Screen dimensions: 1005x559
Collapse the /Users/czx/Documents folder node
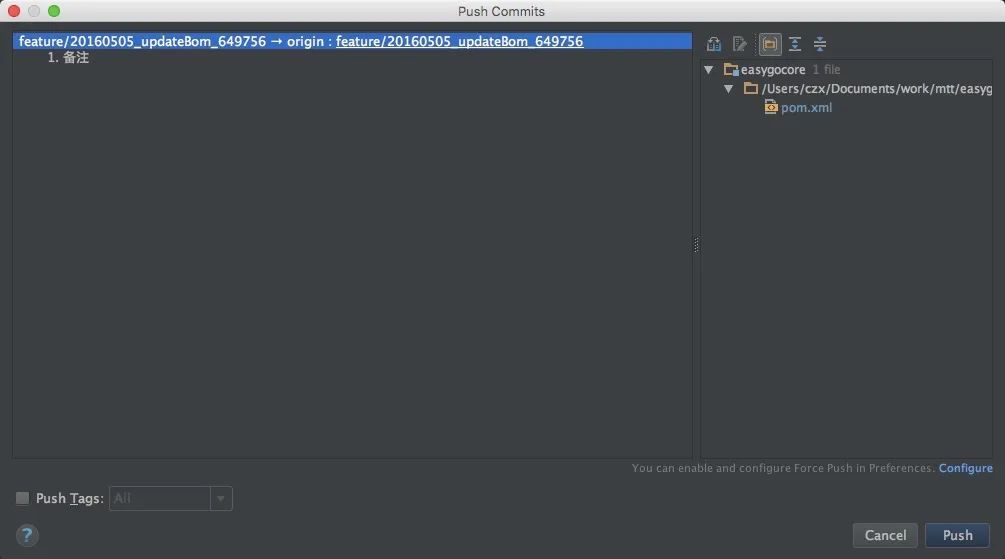click(729, 88)
